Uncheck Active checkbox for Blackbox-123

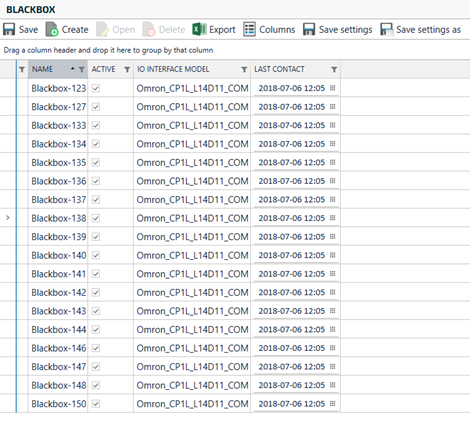tap(96, 88)
